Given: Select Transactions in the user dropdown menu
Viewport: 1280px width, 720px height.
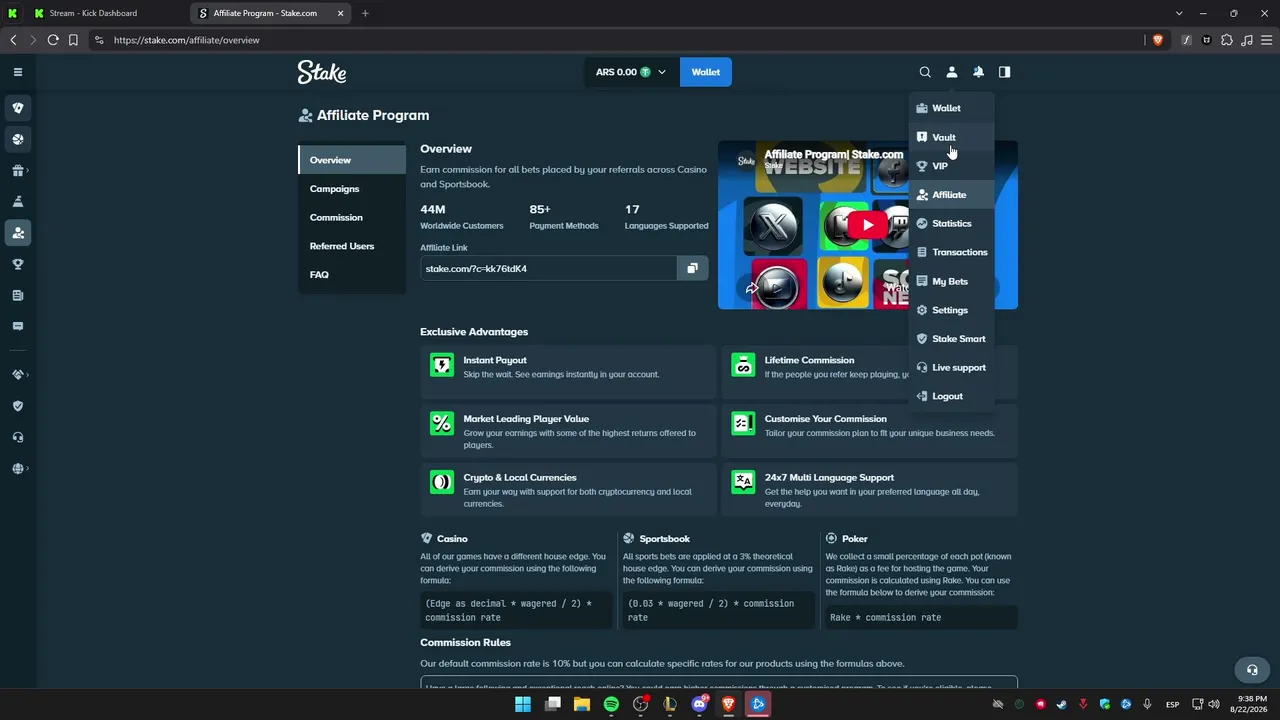Looking at the screenshot, I should 952,252.
